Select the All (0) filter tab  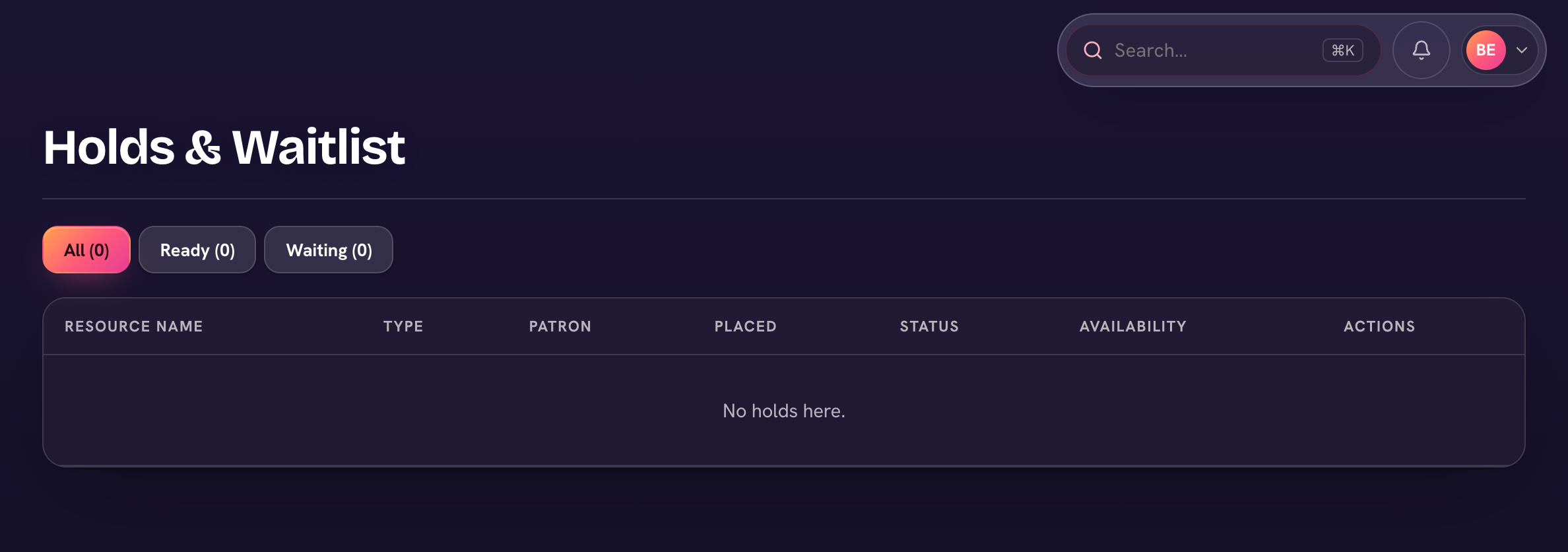tap(86, 250)
